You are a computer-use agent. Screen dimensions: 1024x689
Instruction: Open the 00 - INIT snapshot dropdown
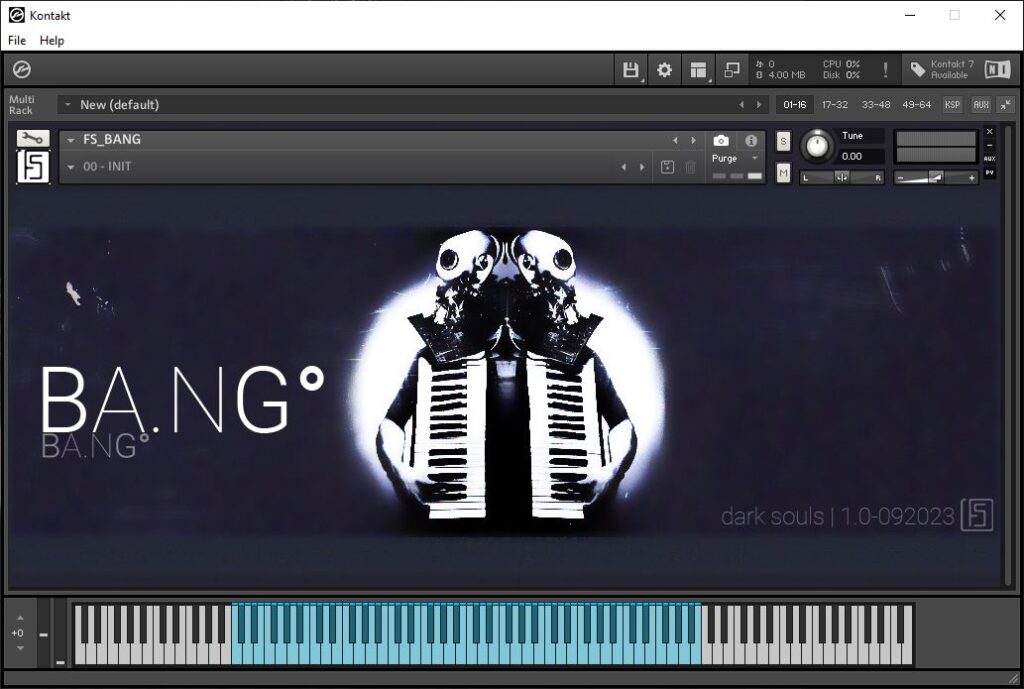coord(71,167)
